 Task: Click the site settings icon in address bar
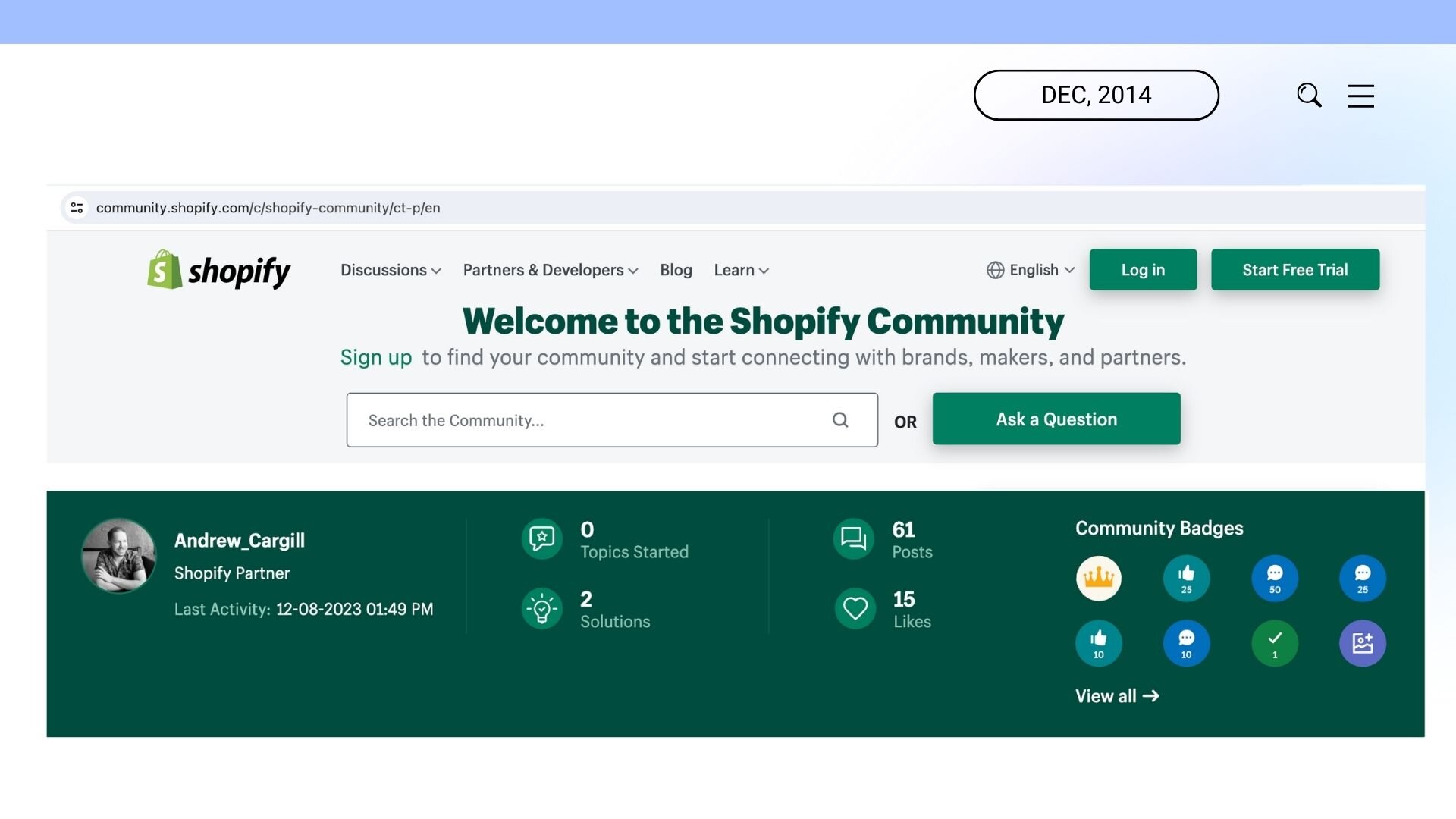[x=77, y=208]
